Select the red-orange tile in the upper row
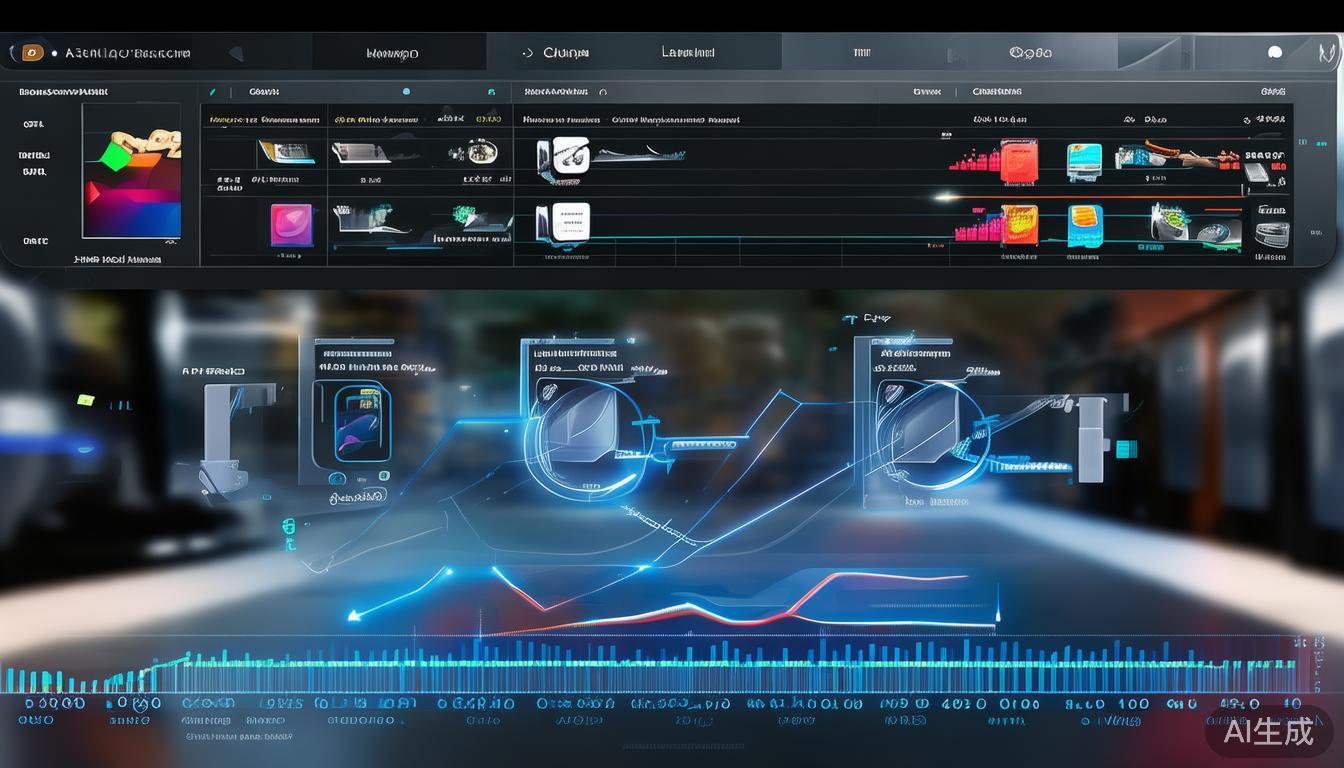Image resolution: width=1344 pixels, height=768 pixels. tap(1019, 160)
